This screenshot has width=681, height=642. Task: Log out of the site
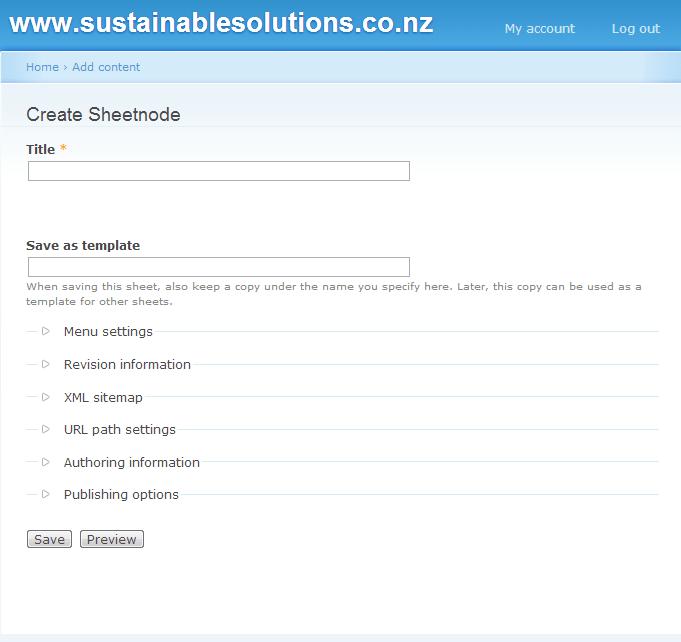click(x=636, y=29)
